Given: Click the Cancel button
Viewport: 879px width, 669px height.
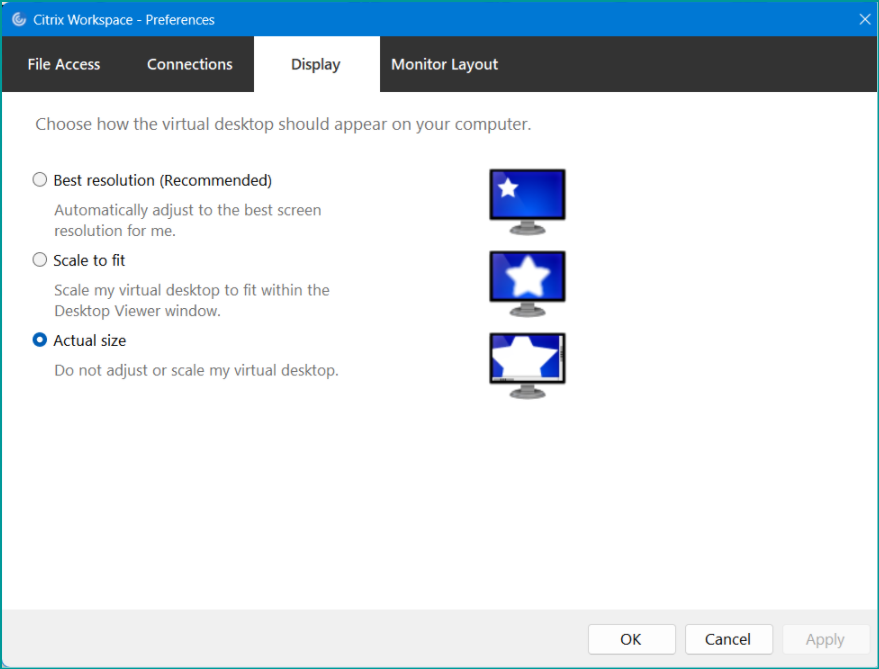Looking at the screenshot, I should coord(728,639).
